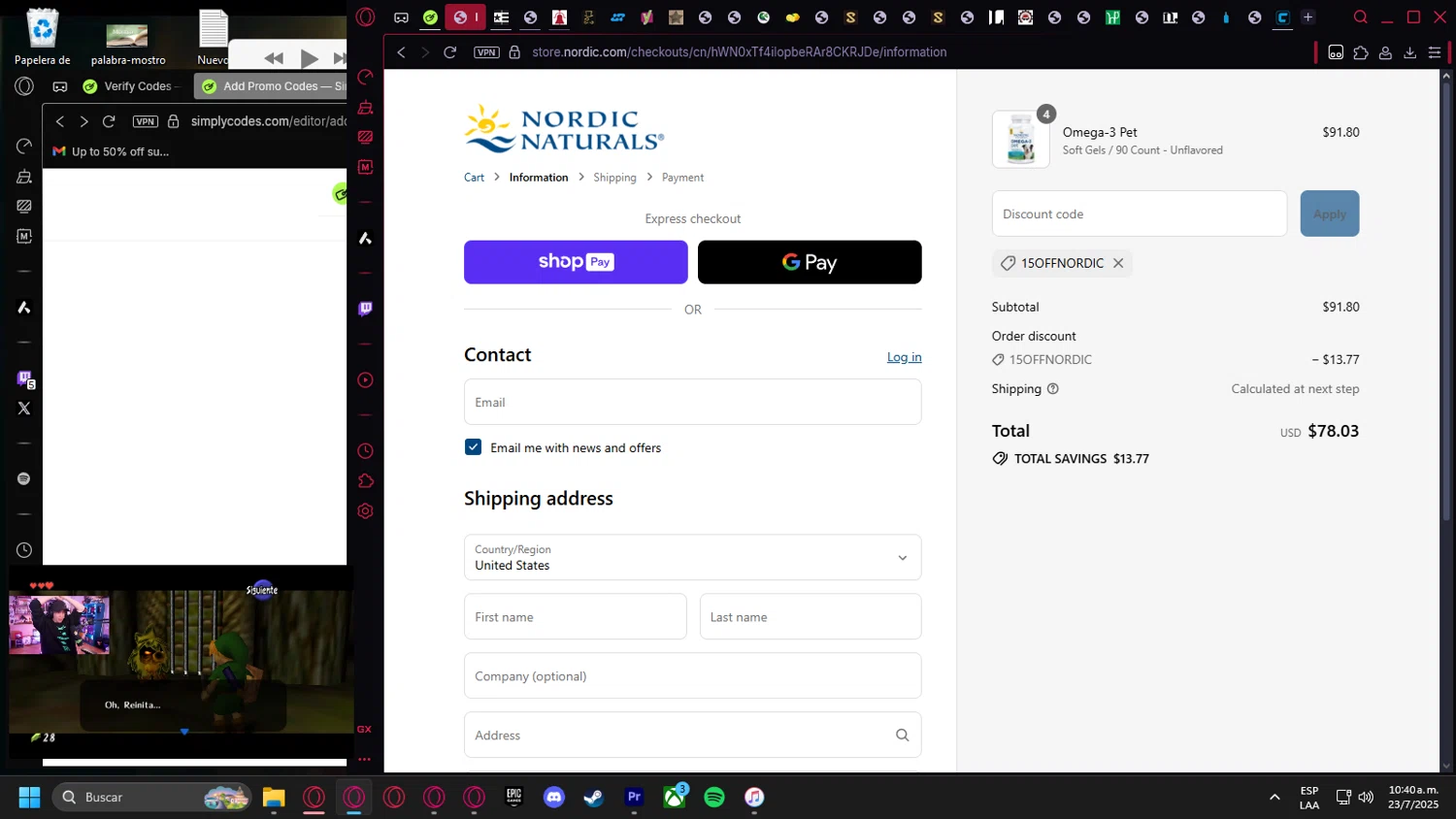Viewport: 1456px width, 819px height.
Task: Switch to the Add Promo Codes tab
Action: (272, 86)
